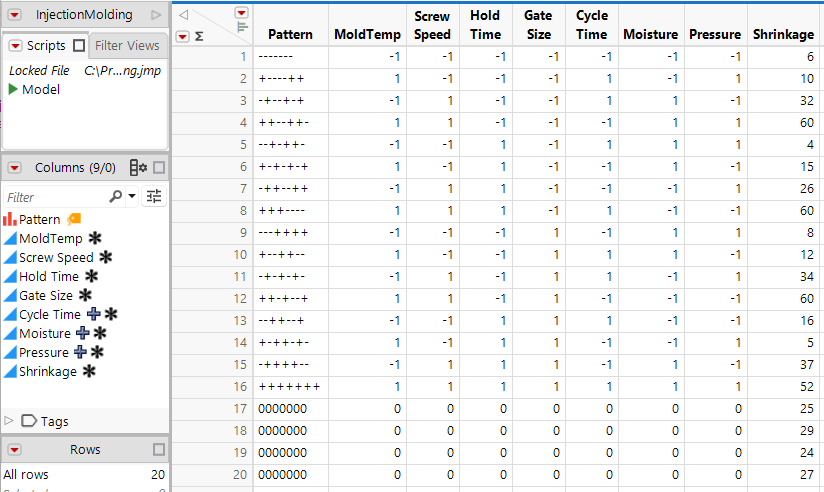
Task: Click the MoldTemp asterisk property icon
Action: click(95, 238)
